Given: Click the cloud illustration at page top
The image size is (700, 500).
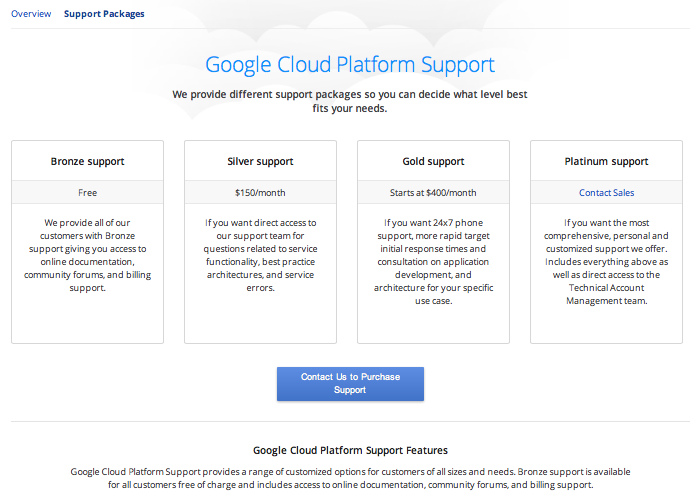Looking at the screenshot, I should point(350,22).
